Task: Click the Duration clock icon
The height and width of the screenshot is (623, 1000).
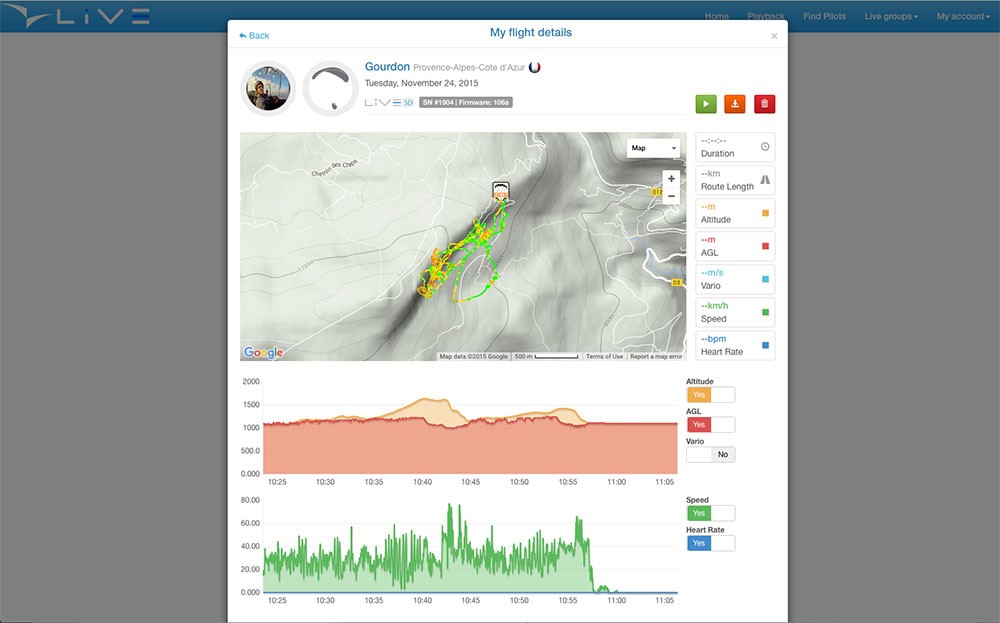Action: tap(765, 147)
